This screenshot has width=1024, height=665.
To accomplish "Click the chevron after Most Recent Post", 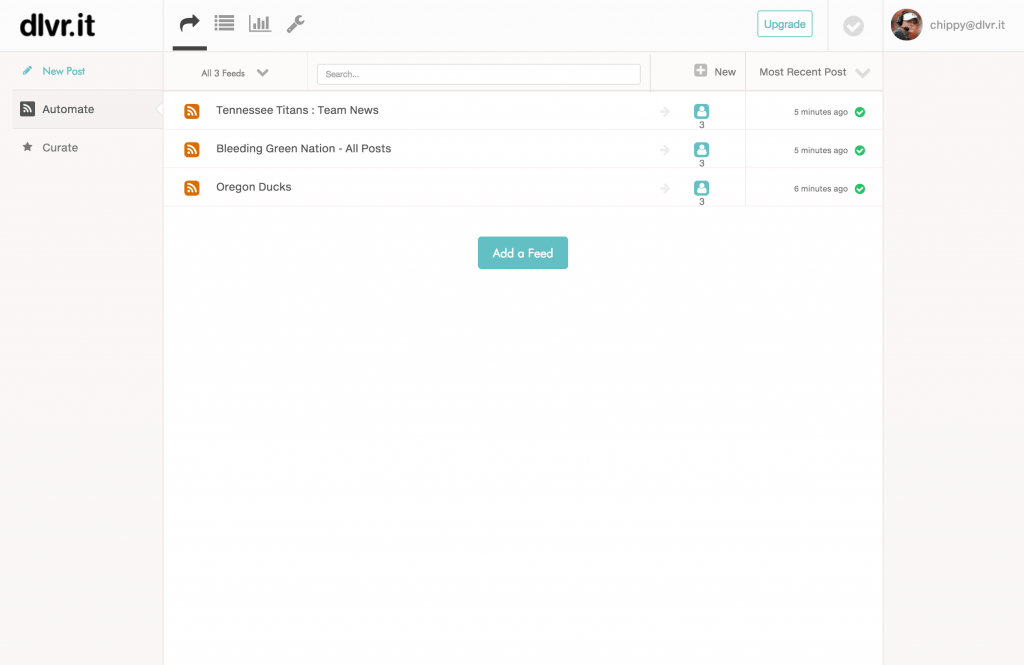I will click(863, 73).
